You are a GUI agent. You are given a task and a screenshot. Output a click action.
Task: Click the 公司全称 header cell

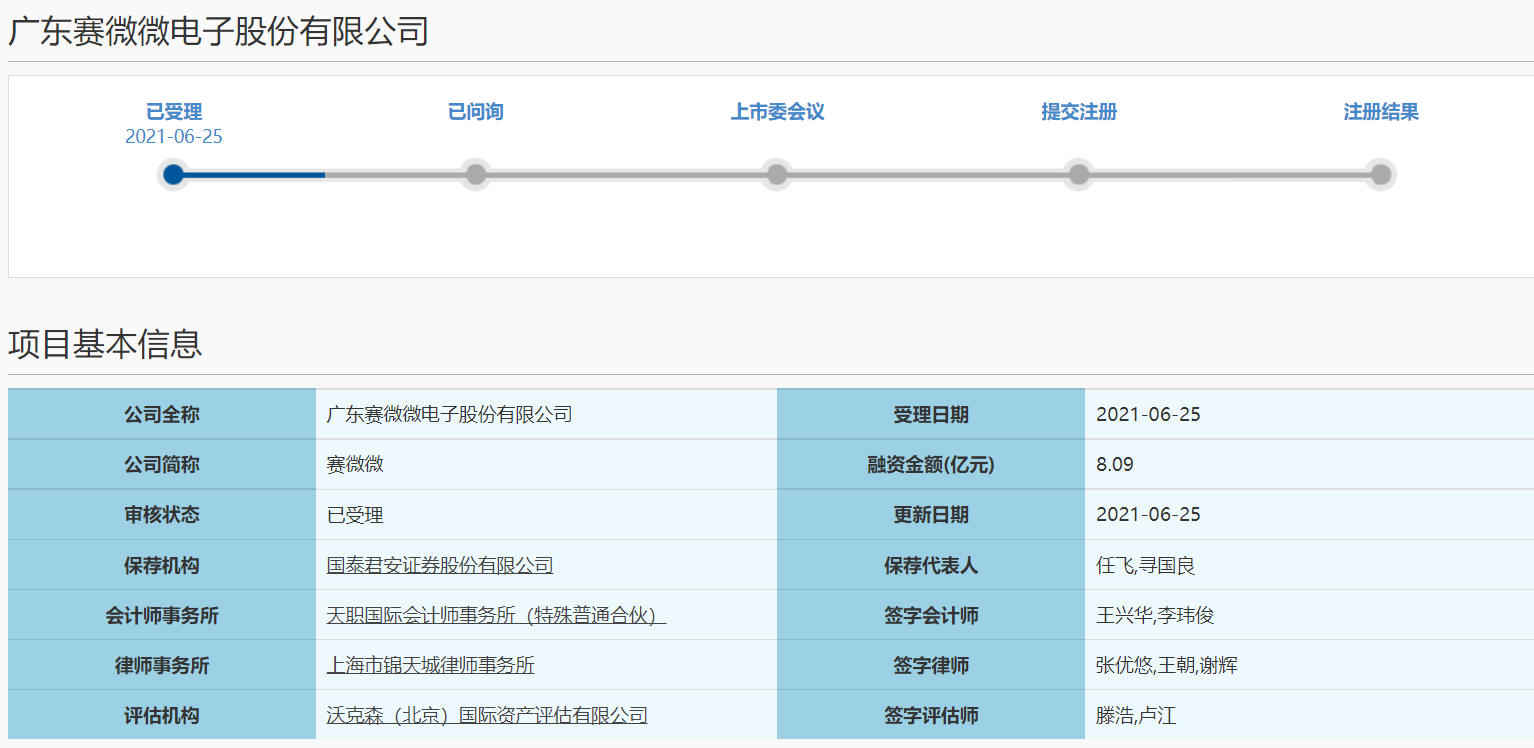click(162, 414)
